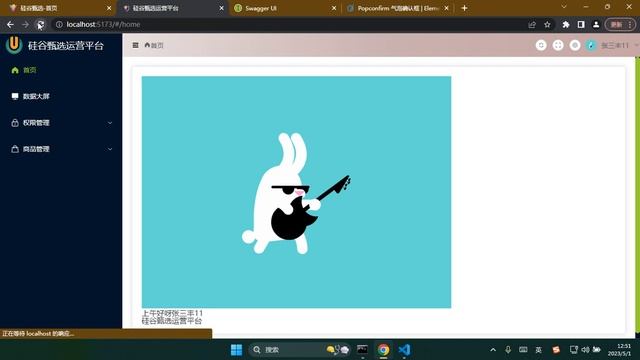Bookmark this page with star icon

[547, 24]
